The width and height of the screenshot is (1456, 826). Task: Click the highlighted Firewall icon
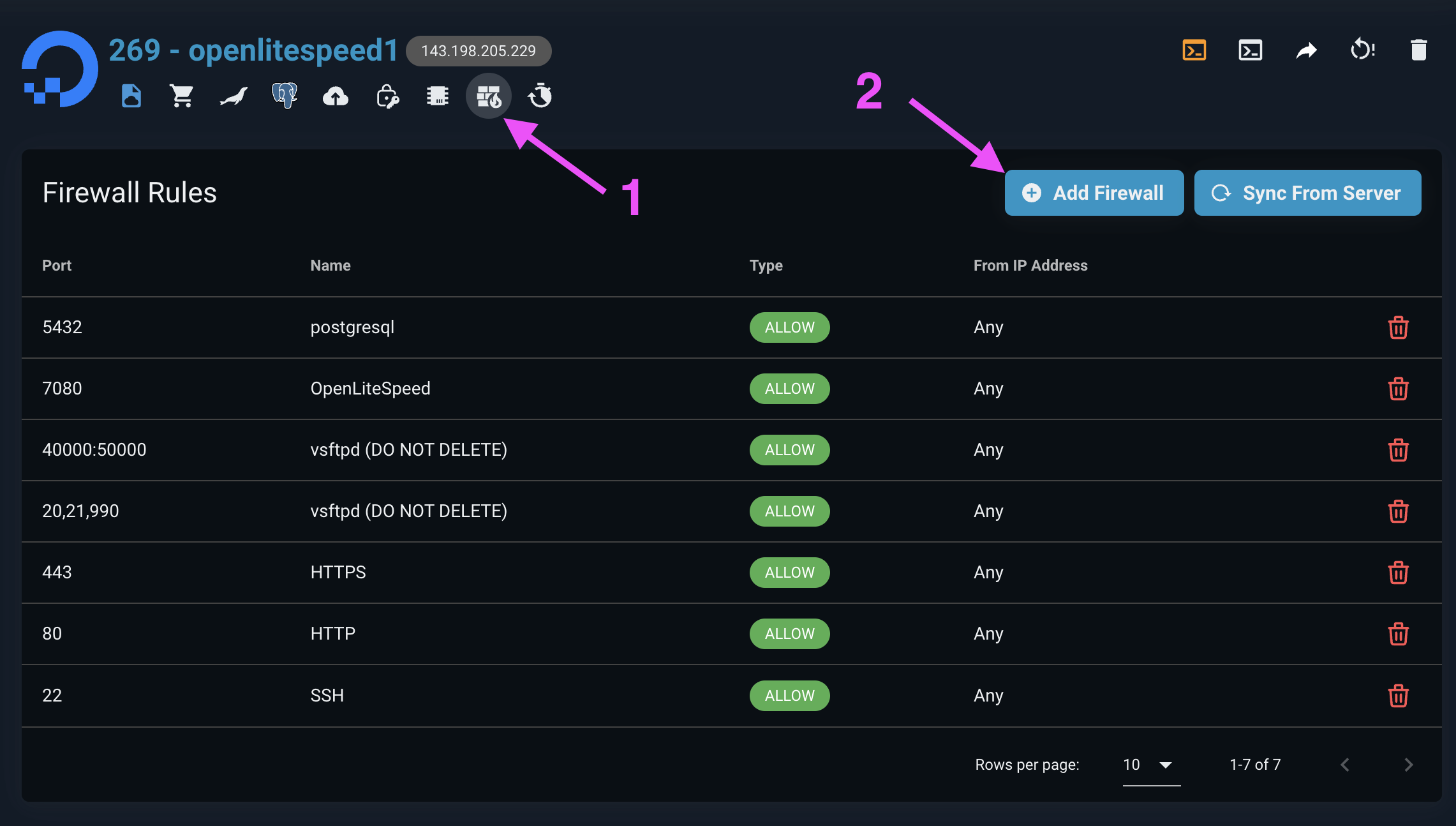pos(488,96)
